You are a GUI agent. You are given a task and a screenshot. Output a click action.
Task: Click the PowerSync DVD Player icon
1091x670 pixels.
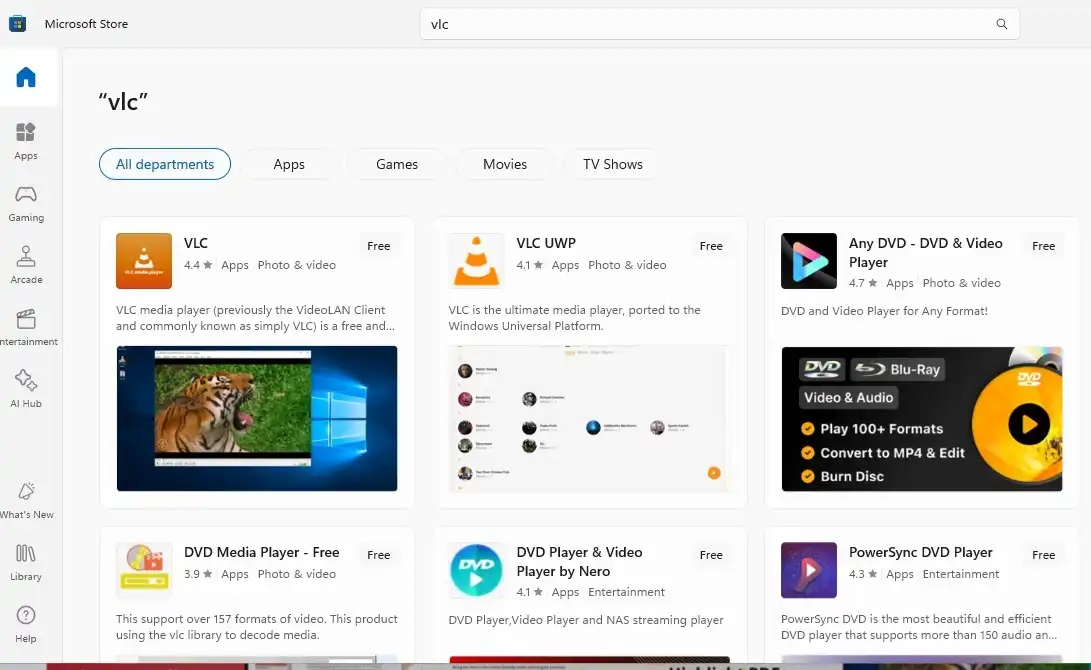point(809,570)
